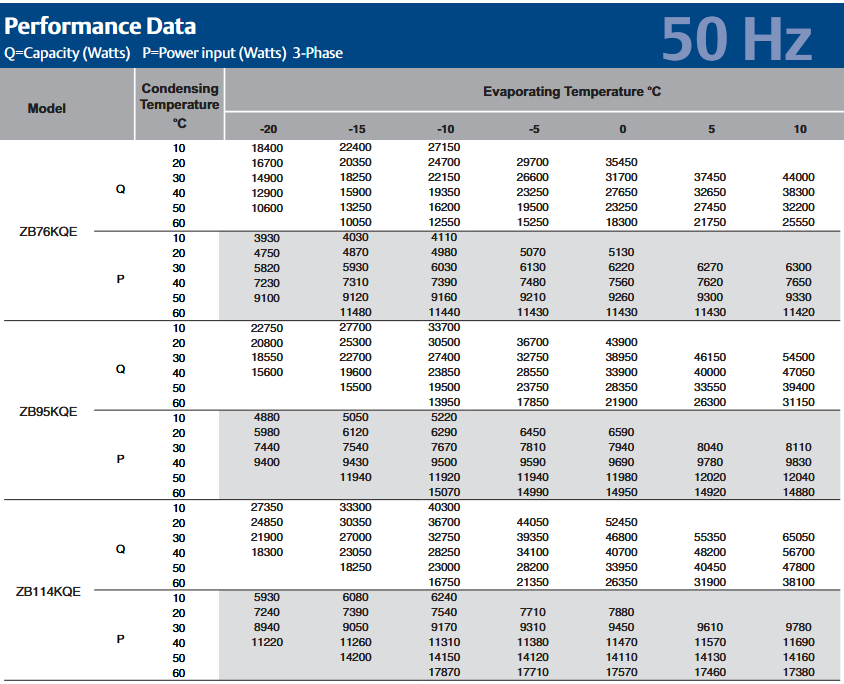Click the "9610" power cell

(x=710, y=627)
